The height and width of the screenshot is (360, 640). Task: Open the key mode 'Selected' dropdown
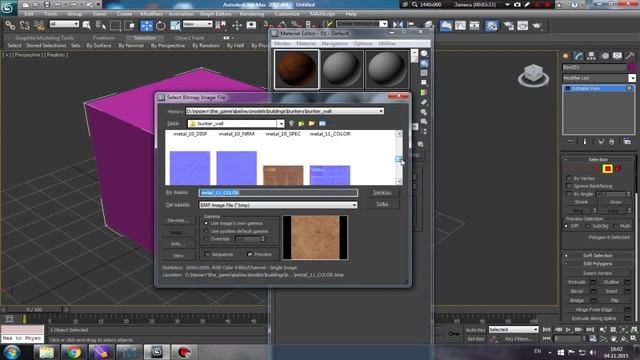[513, 329]
